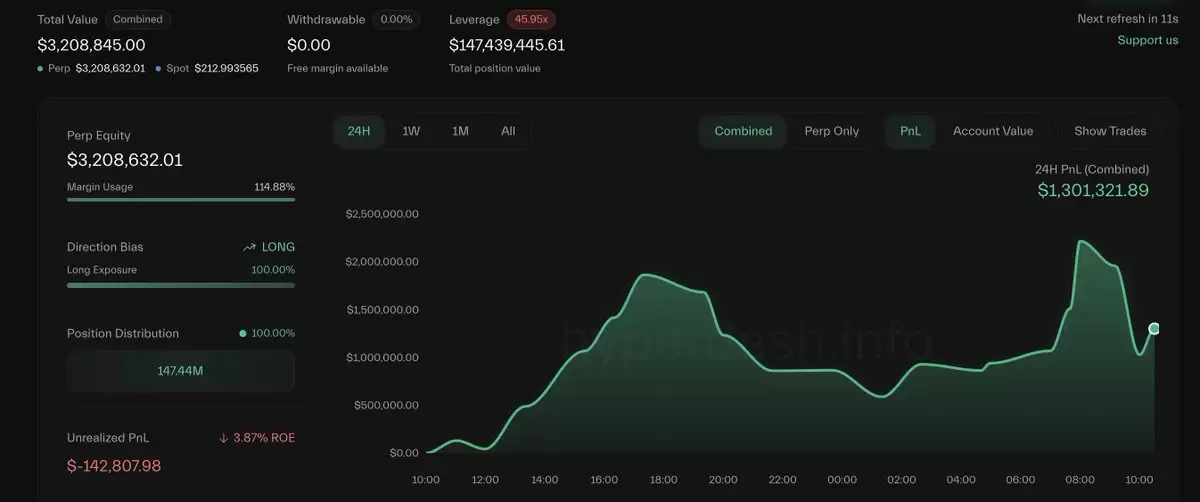Click the green Position Distribution dot
This screenshot has height=502, width=1200.
point(243,334)
